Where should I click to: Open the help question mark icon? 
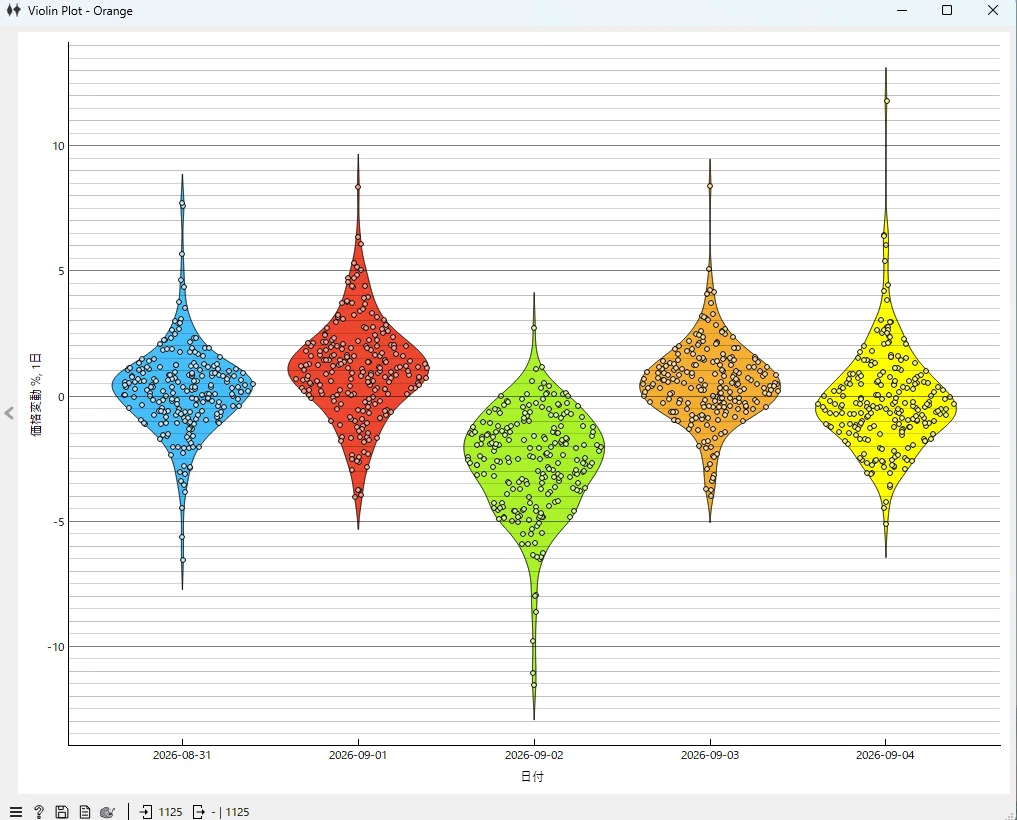pos(39,812)
